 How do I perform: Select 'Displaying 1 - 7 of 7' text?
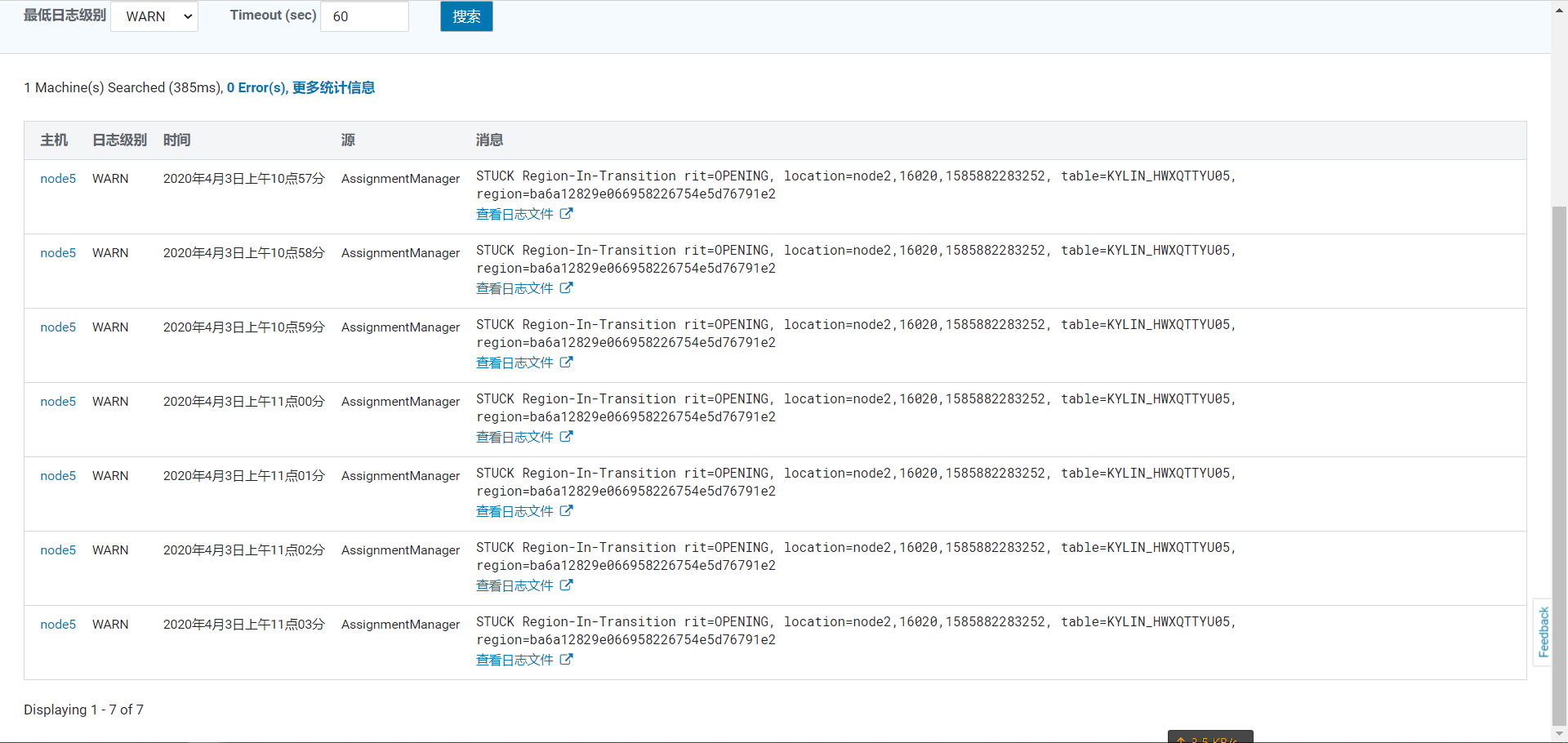click(x=83, y=710)
